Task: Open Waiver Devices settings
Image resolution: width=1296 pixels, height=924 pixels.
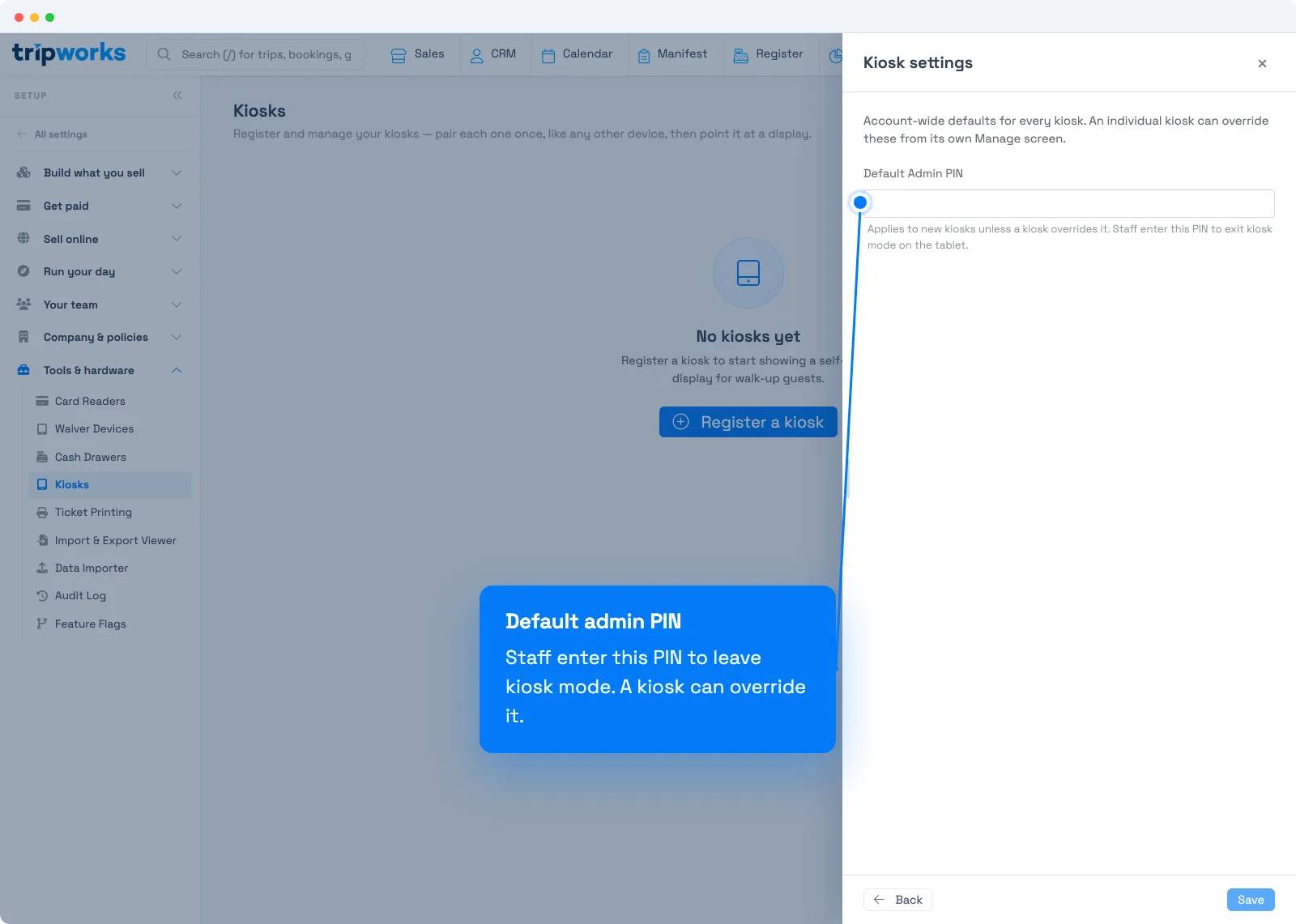Action: (94, 429)
